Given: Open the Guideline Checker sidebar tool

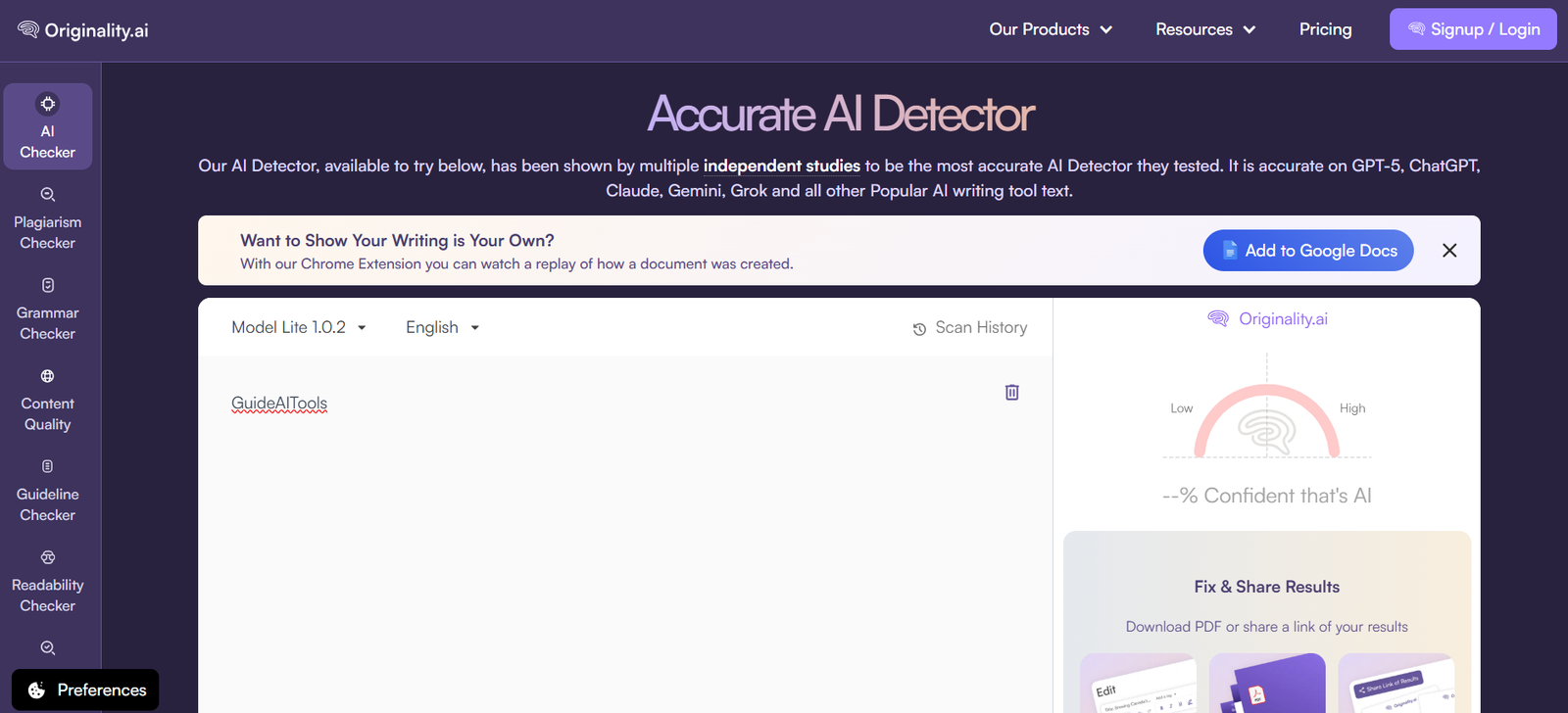Looking at the screenshot, I should coord(48,491).
